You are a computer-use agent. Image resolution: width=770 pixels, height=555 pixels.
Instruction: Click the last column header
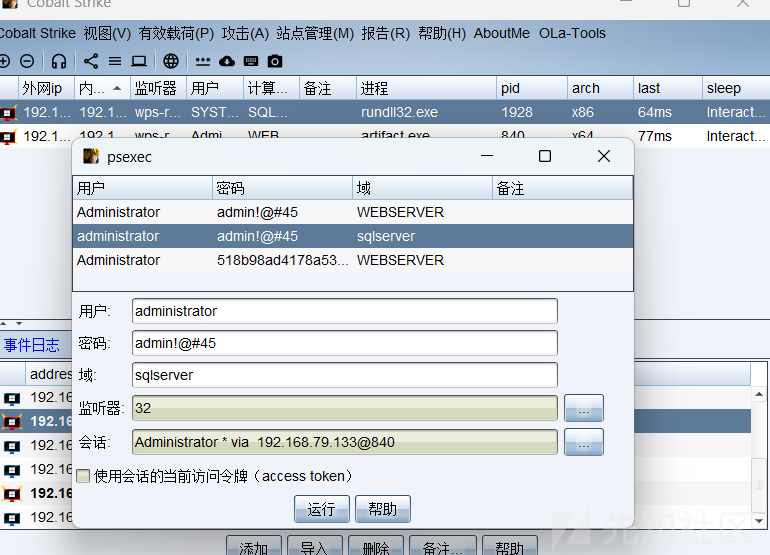coord(668,88)
